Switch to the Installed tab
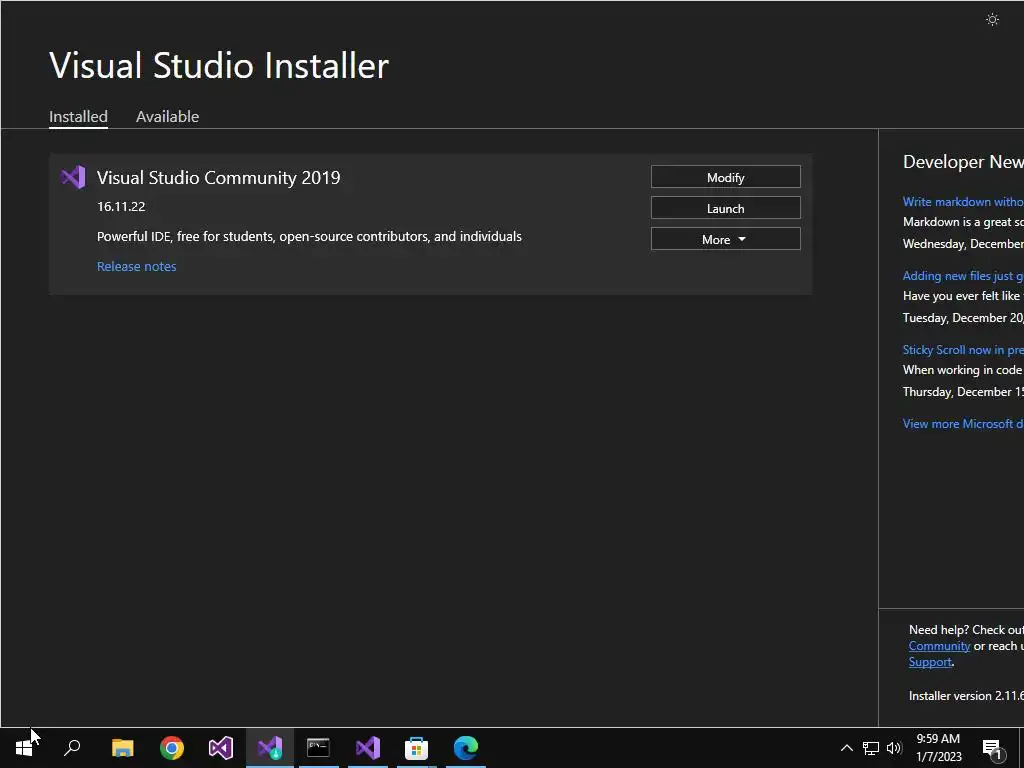The width and height of the screenshot is (1024, 768). (78, 116)
